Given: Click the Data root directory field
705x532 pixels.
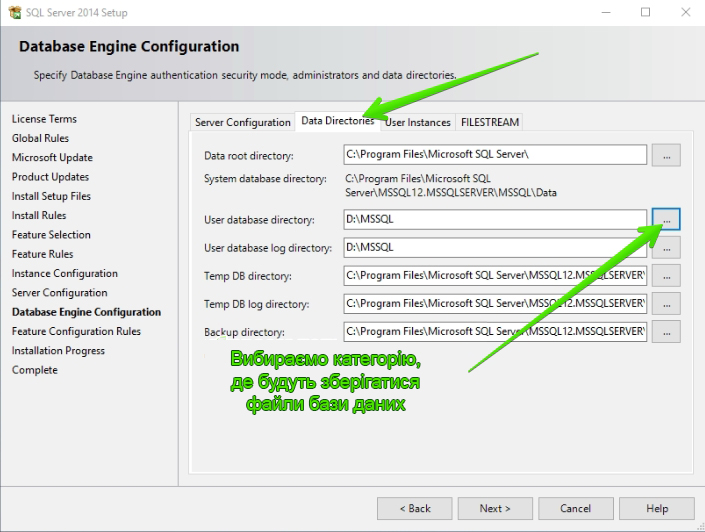Looking at the screenshot, I should (x=495, y=155).
